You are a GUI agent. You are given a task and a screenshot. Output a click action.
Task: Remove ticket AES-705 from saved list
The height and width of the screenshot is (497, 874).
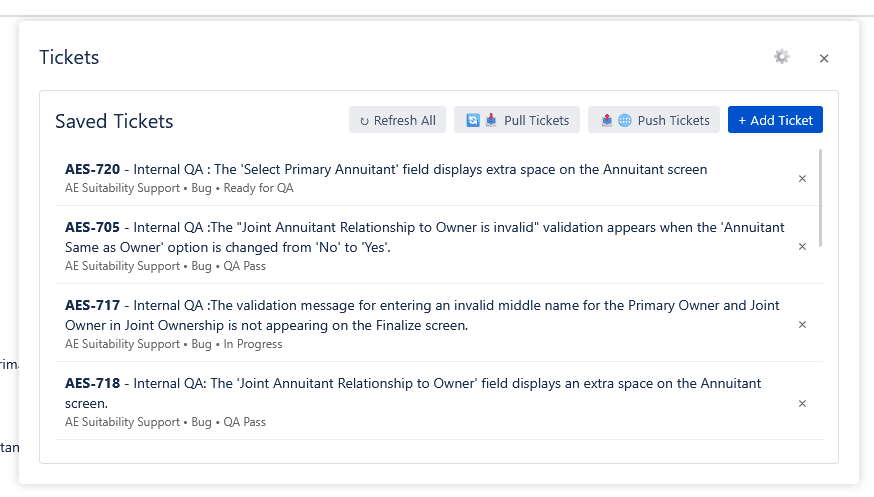[x=802, y=246]
